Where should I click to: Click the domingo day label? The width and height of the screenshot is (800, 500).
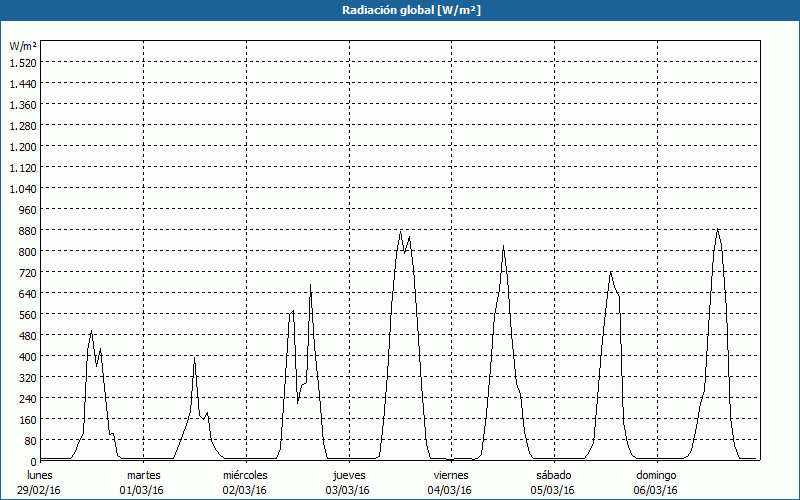(656, 475)
